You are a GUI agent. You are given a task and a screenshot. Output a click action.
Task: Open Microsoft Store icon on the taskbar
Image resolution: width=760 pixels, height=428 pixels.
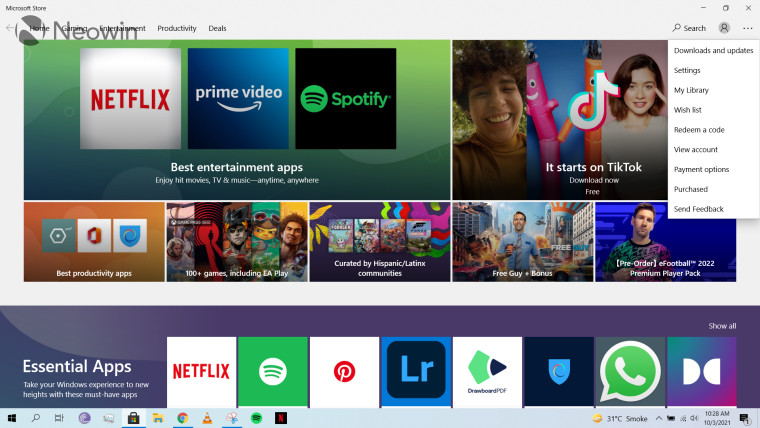tap(133, 418)
